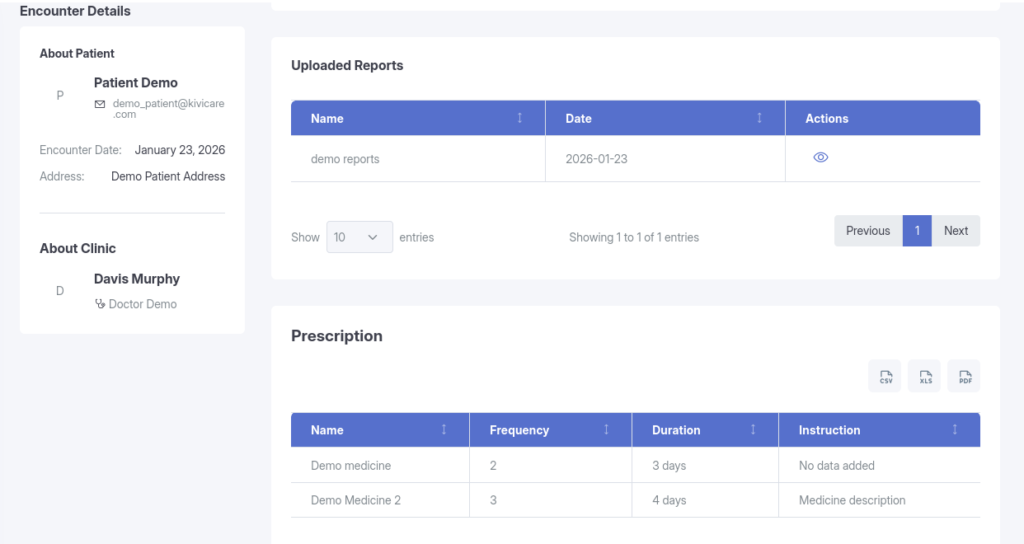This screenshot has height=544, width=1024.
Task: Sort uploaded reports by Name column
Action: pyautogui.click(x=519, y=118)
